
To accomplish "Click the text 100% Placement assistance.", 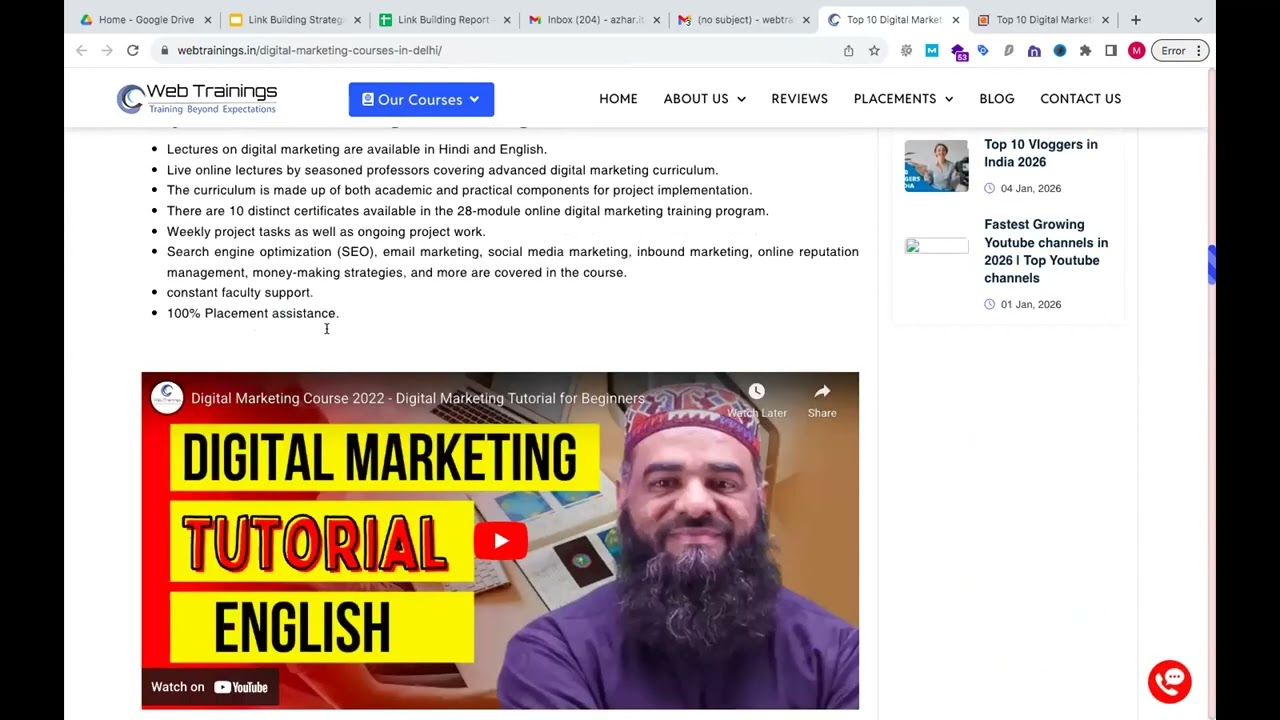I will (253, 313).
